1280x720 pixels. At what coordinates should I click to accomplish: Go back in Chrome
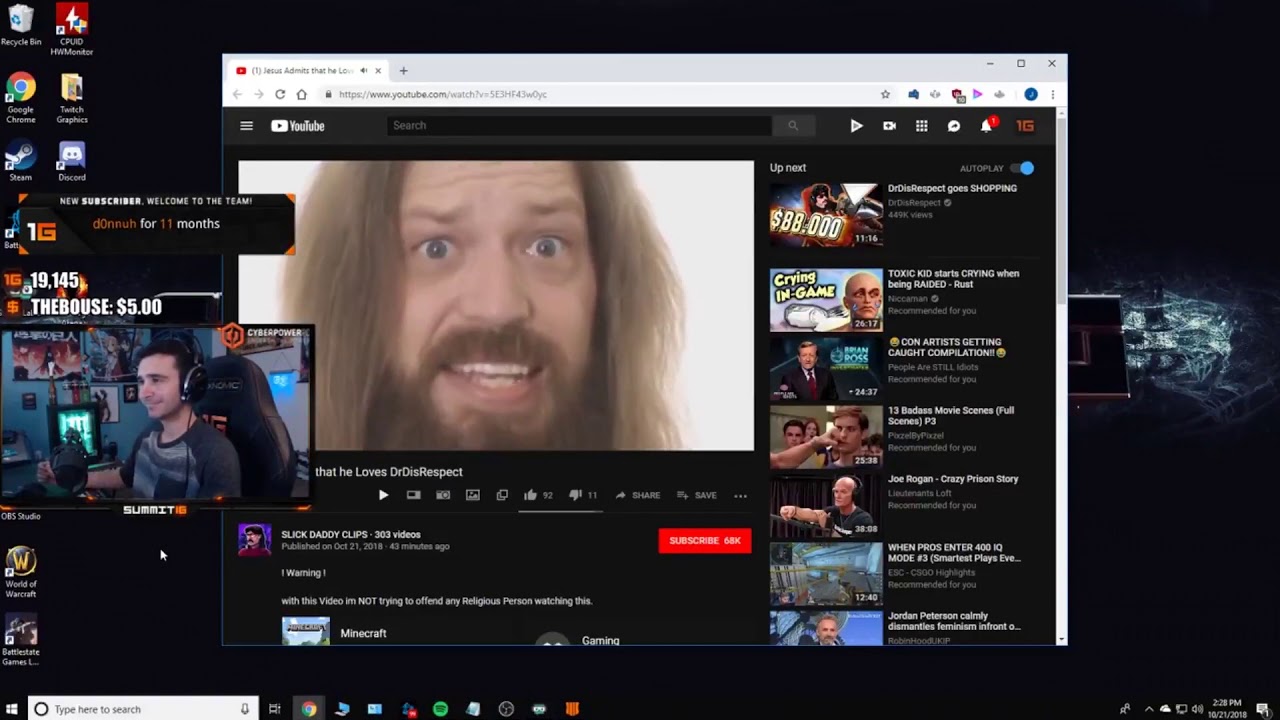[237, 94]
